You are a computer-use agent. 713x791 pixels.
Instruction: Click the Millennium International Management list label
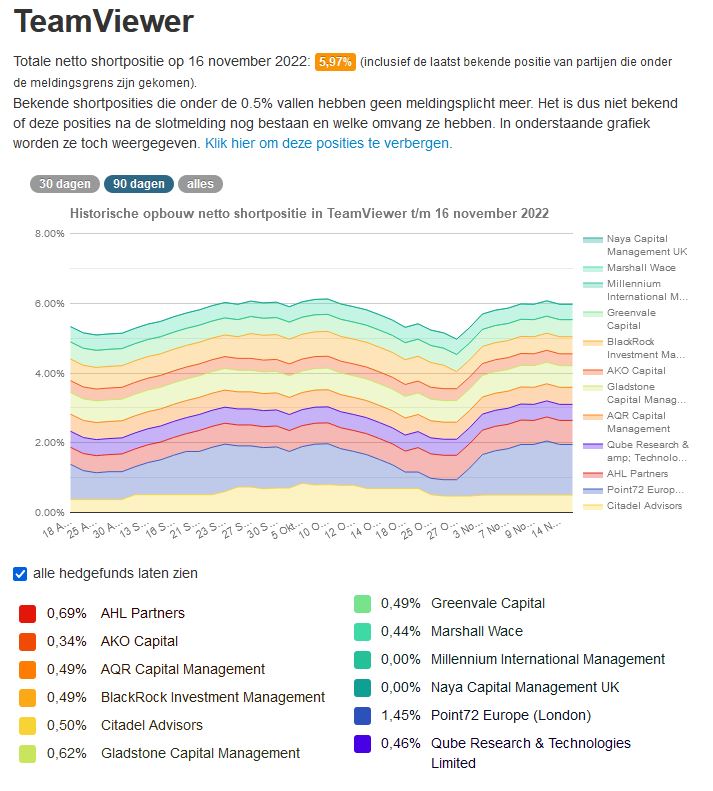pos(547,659)
